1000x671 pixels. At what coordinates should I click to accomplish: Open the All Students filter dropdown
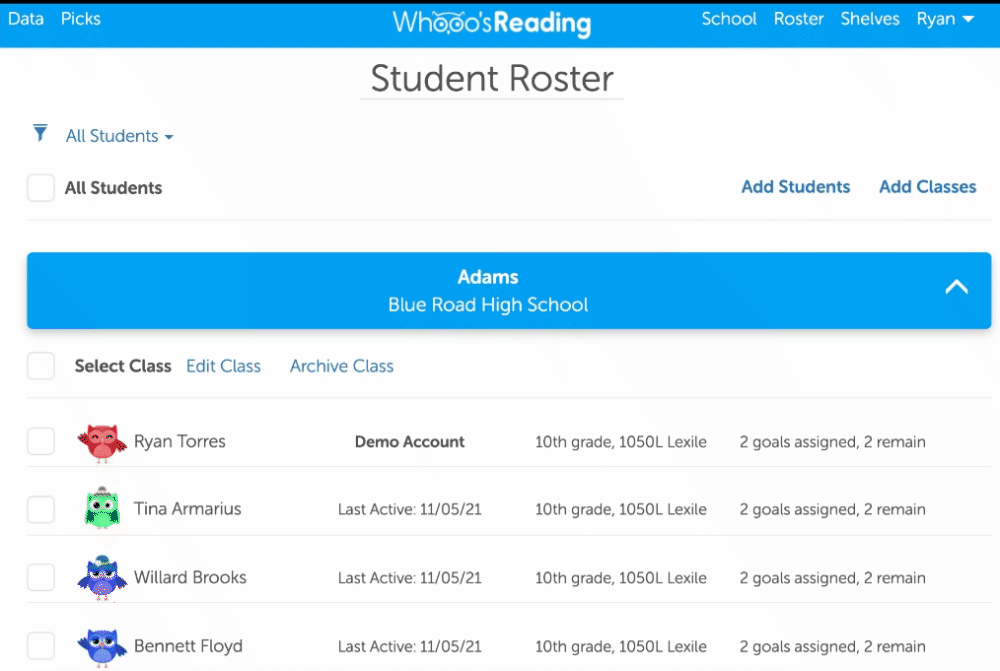(119, 136)
